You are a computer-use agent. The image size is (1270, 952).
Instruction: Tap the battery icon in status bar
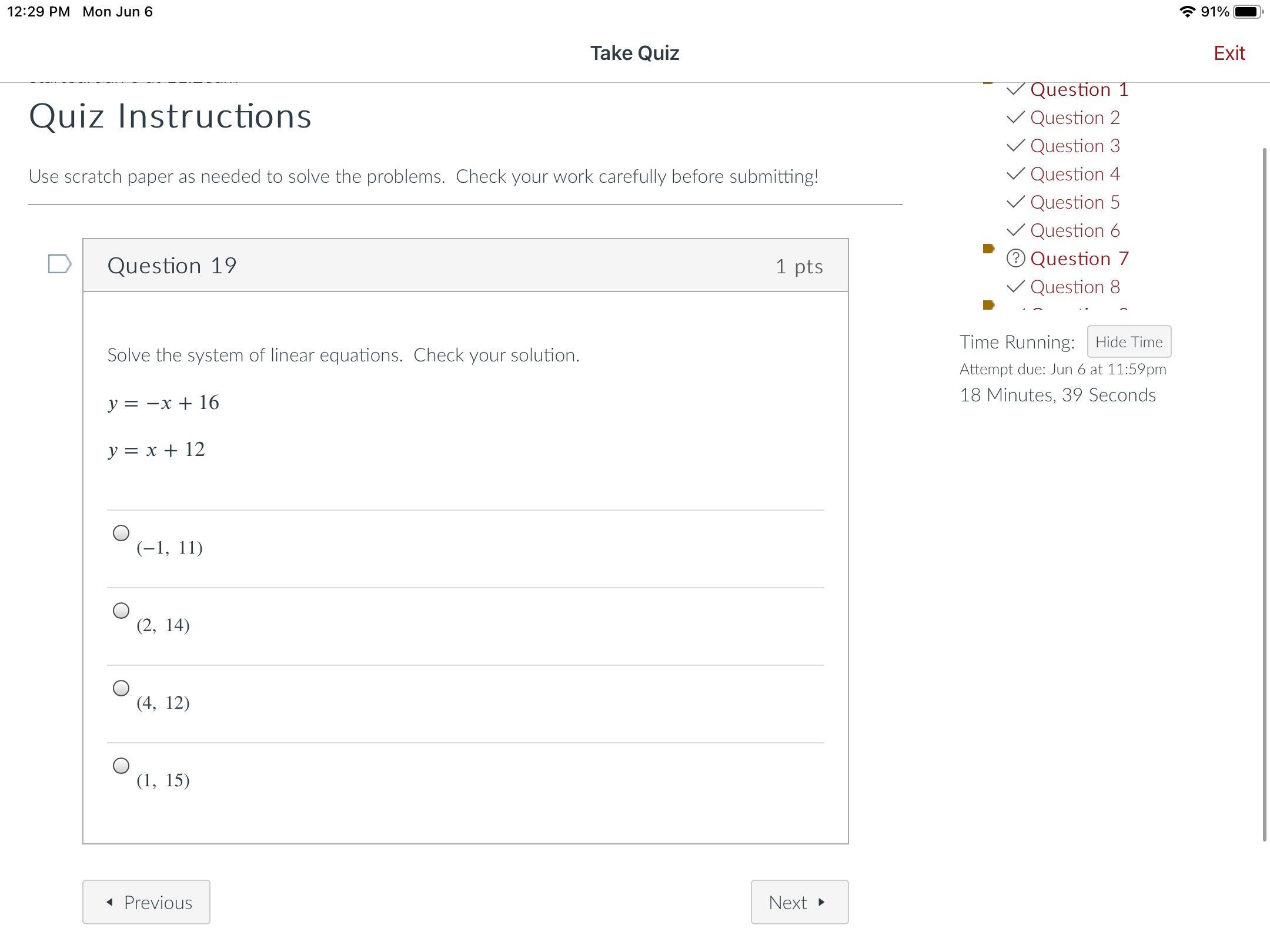coord(1248,12)
